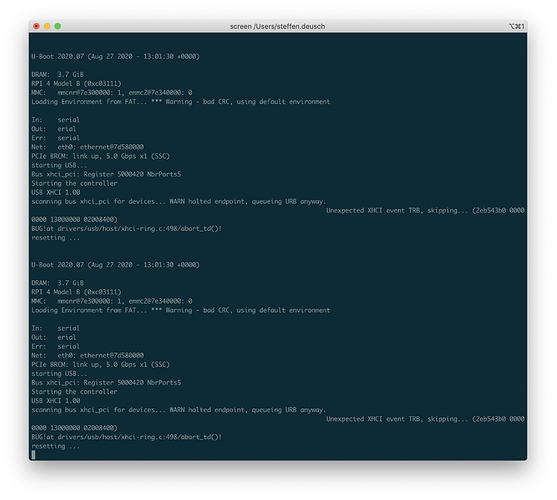557x500 pixels.
Task: Close the terminal window with red button
Action: pos(36,26)
